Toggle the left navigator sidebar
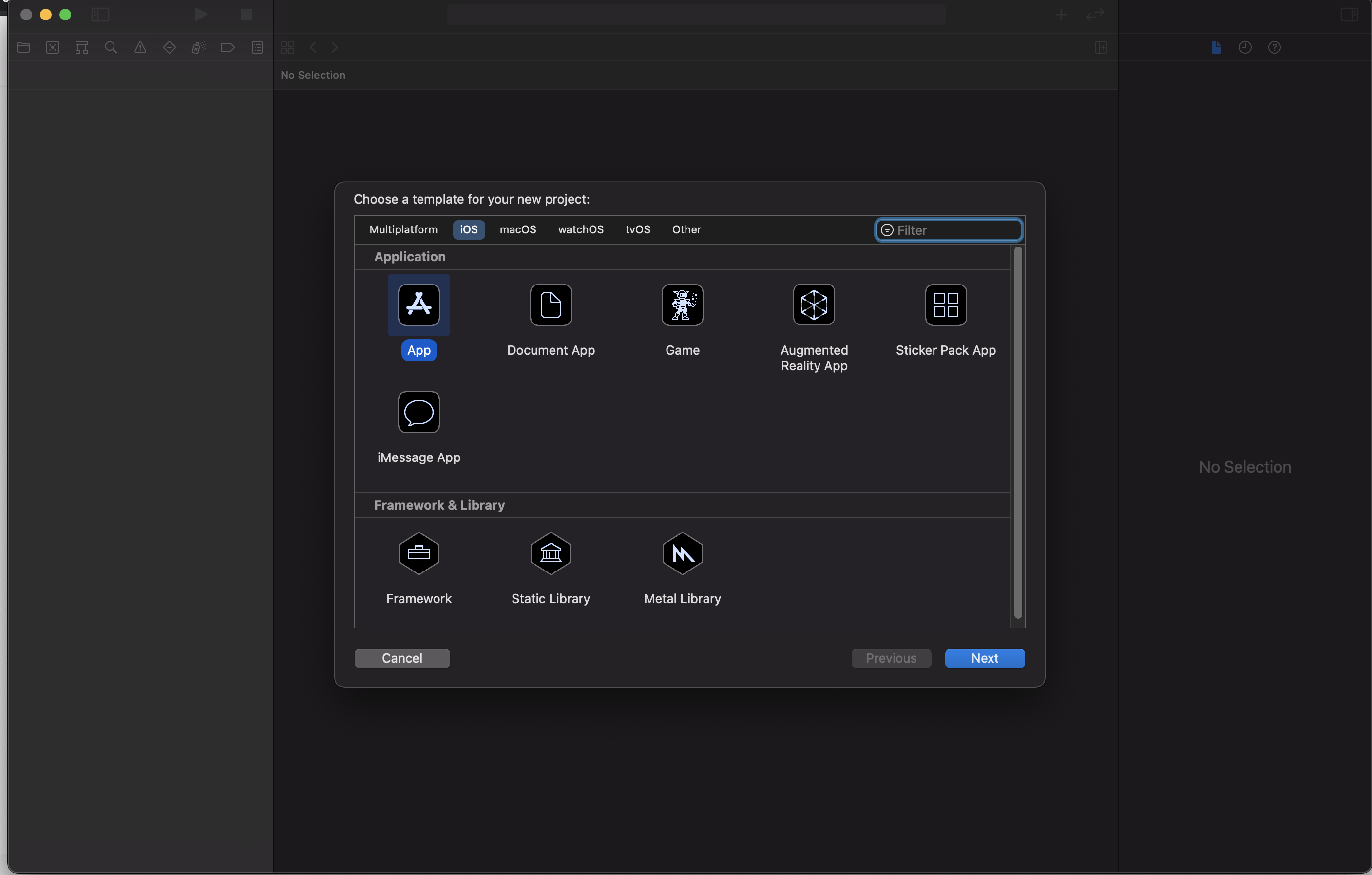1372x875 pixels. pyautogui.click(x=100, y=14)
